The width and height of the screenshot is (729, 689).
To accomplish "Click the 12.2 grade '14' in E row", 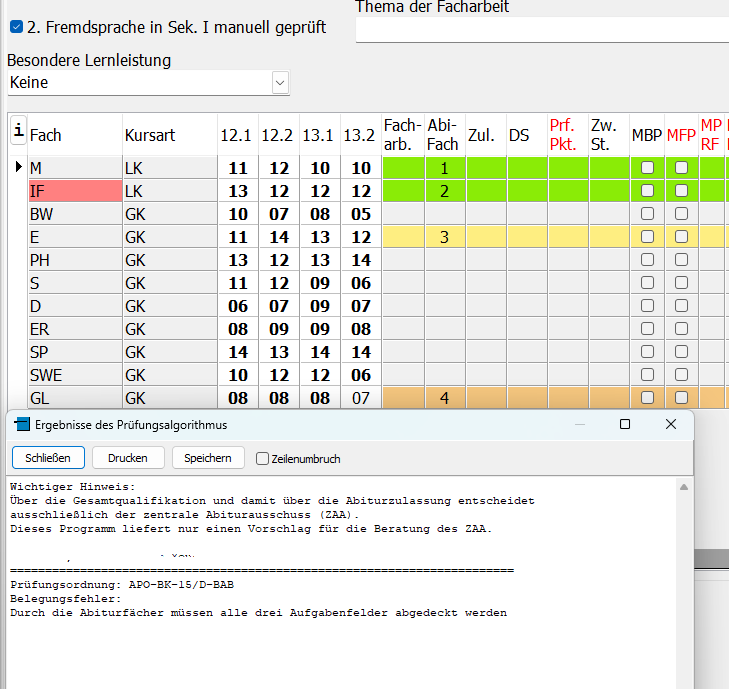I will tap(279, 237).
